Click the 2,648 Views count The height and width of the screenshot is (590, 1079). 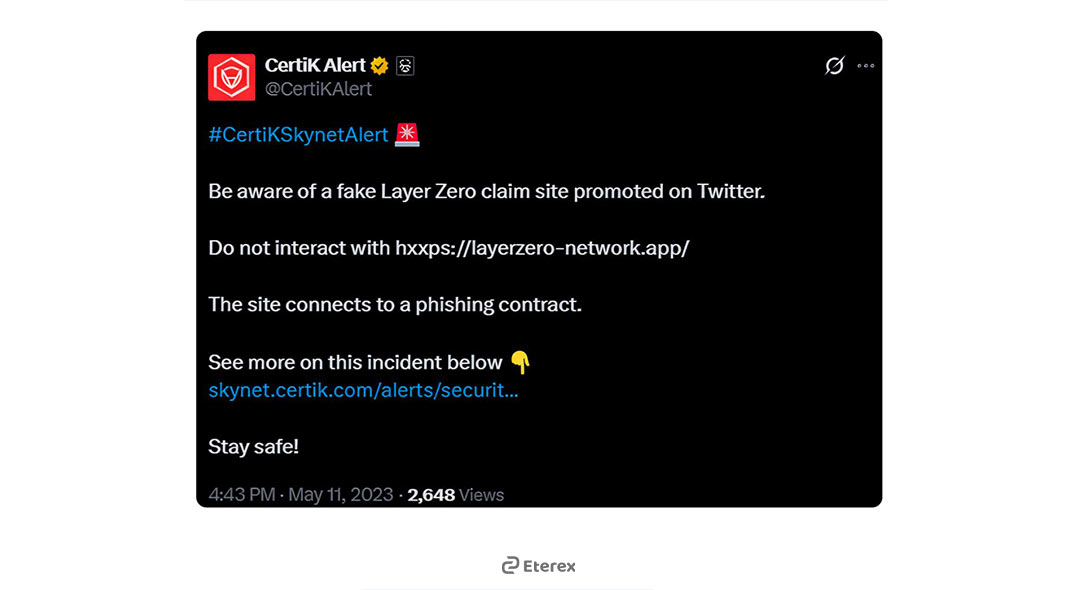coord(456,495)
